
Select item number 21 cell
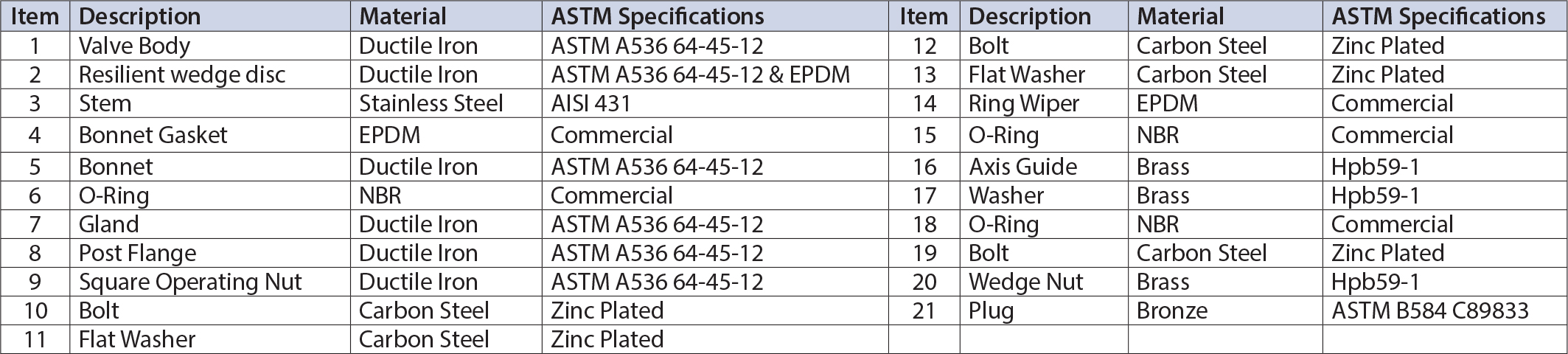click(x=924, y=310)
